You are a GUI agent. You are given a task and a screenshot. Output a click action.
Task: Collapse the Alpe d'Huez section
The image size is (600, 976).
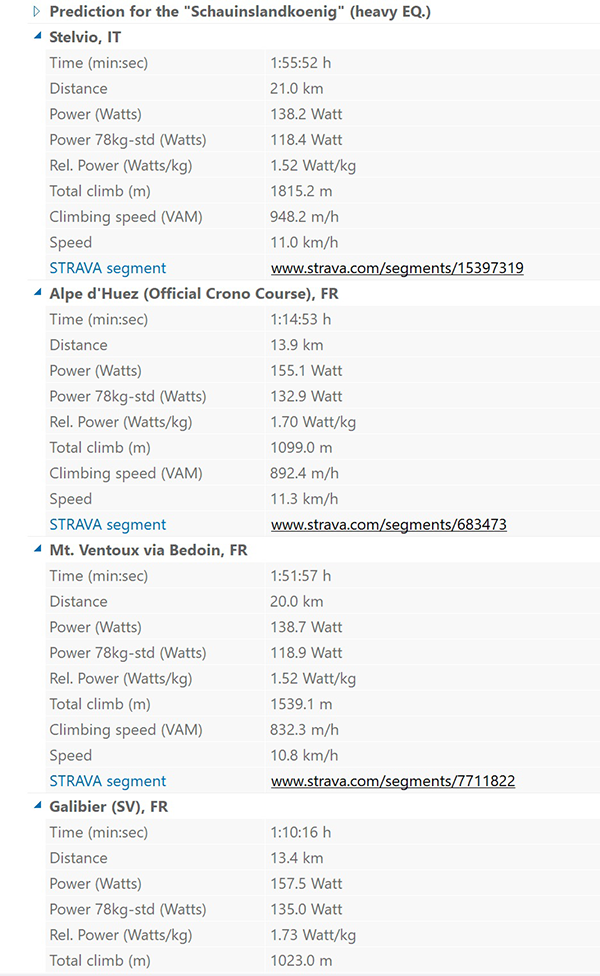pos(37,293)
